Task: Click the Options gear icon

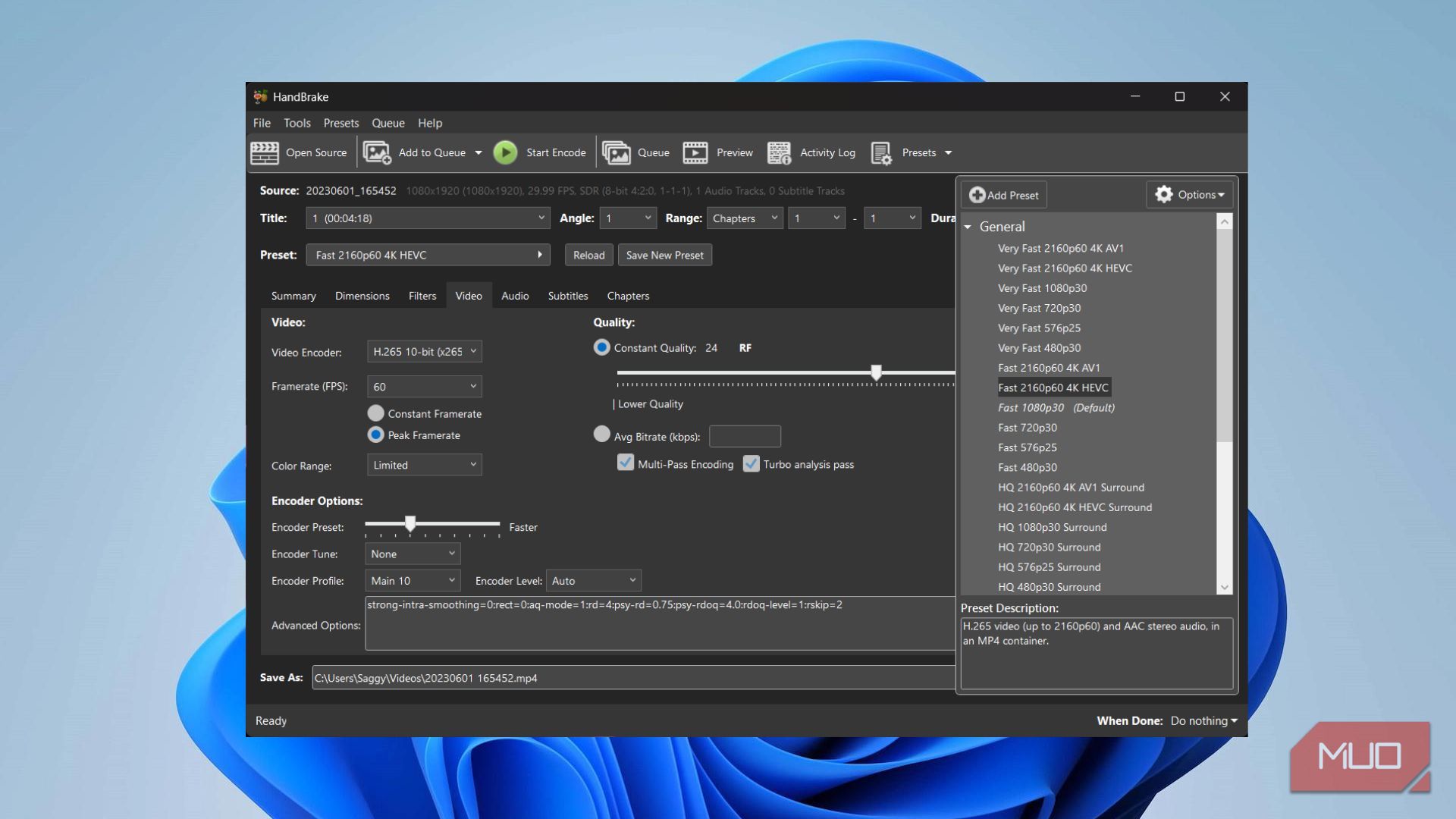Action: (1164, 195)
